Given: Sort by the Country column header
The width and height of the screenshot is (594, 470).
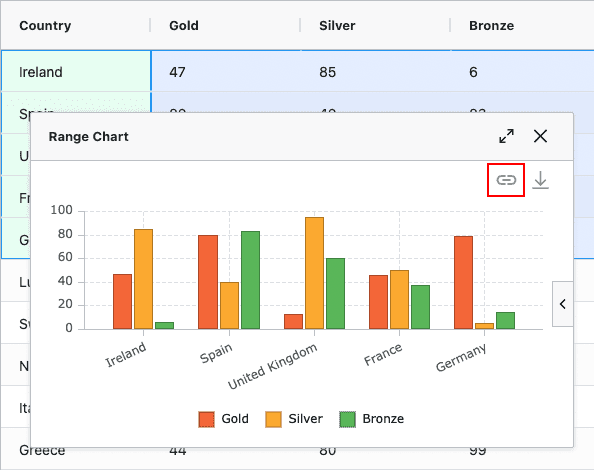Looking at the screenshot, I should tap(45, 25).
